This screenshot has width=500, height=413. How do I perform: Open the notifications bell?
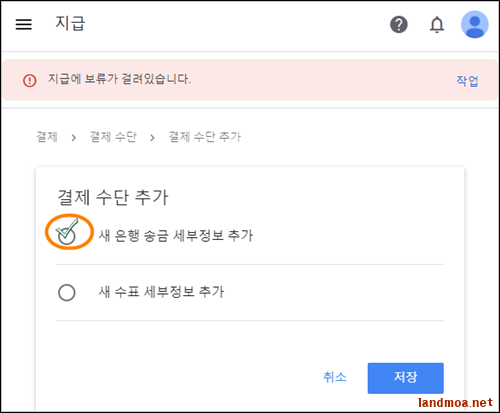point(437,25)
